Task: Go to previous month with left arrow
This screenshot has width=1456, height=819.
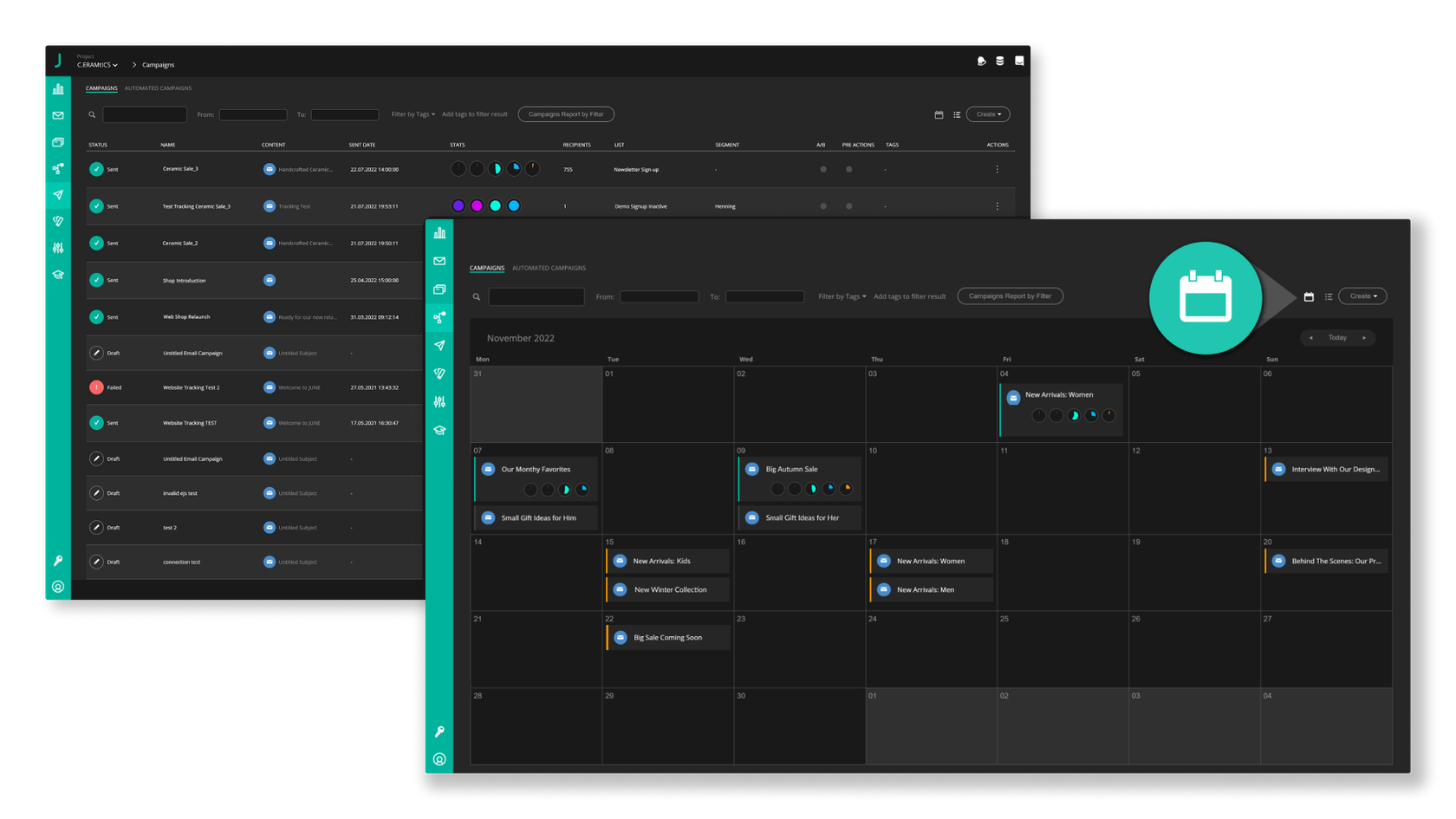Action: point(1310,338)
